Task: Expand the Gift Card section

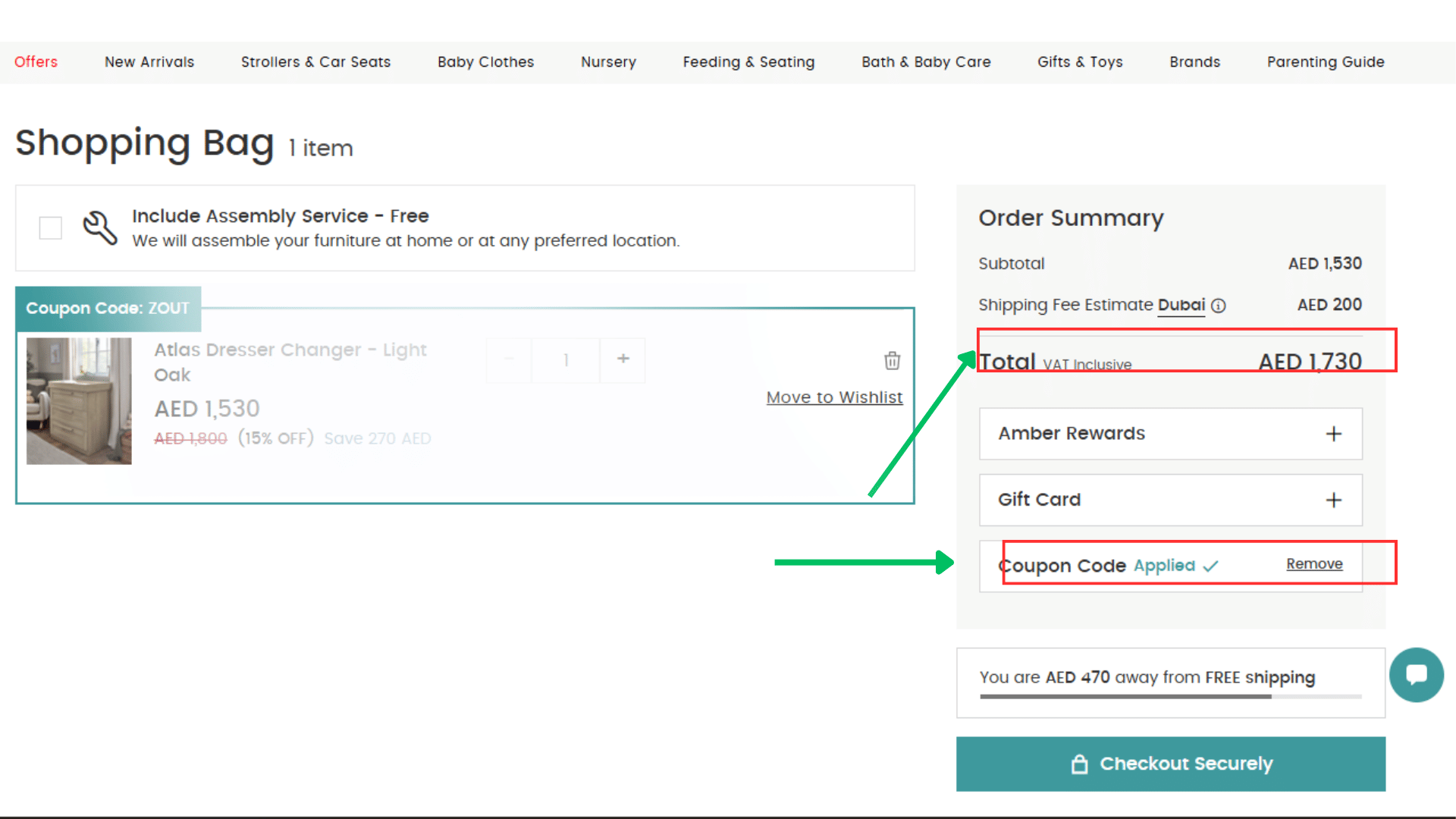Action: (x=1333, y=500)
